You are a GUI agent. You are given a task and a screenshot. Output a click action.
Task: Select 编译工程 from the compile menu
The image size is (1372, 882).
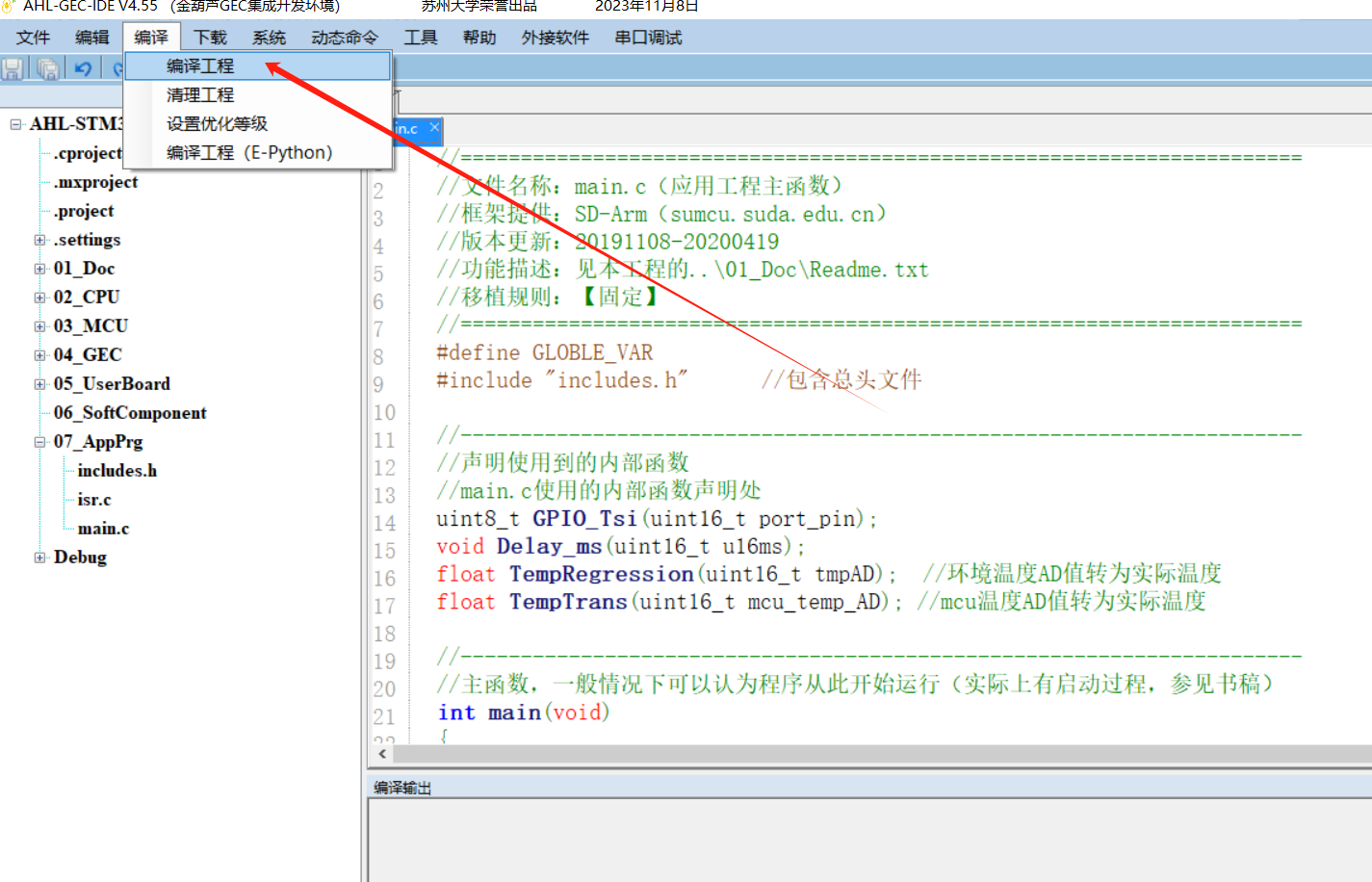tap(200, 66)
